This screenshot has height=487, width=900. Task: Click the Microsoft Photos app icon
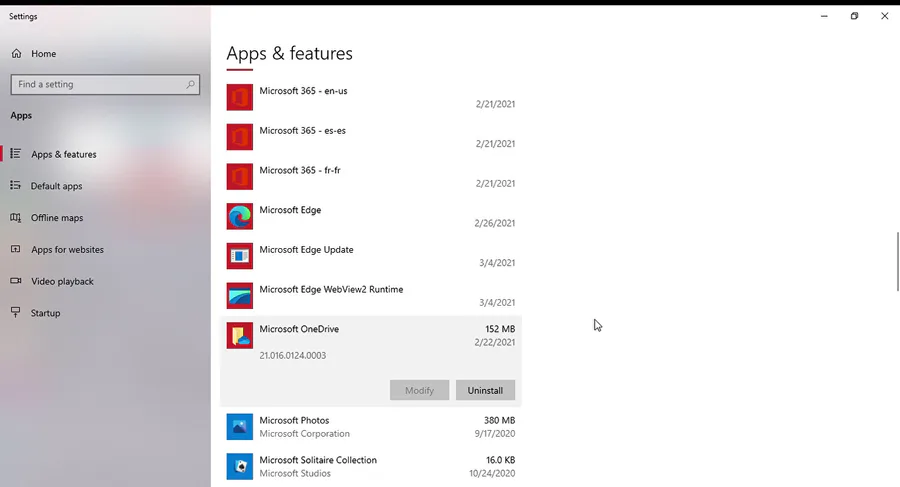click(239, 427)
